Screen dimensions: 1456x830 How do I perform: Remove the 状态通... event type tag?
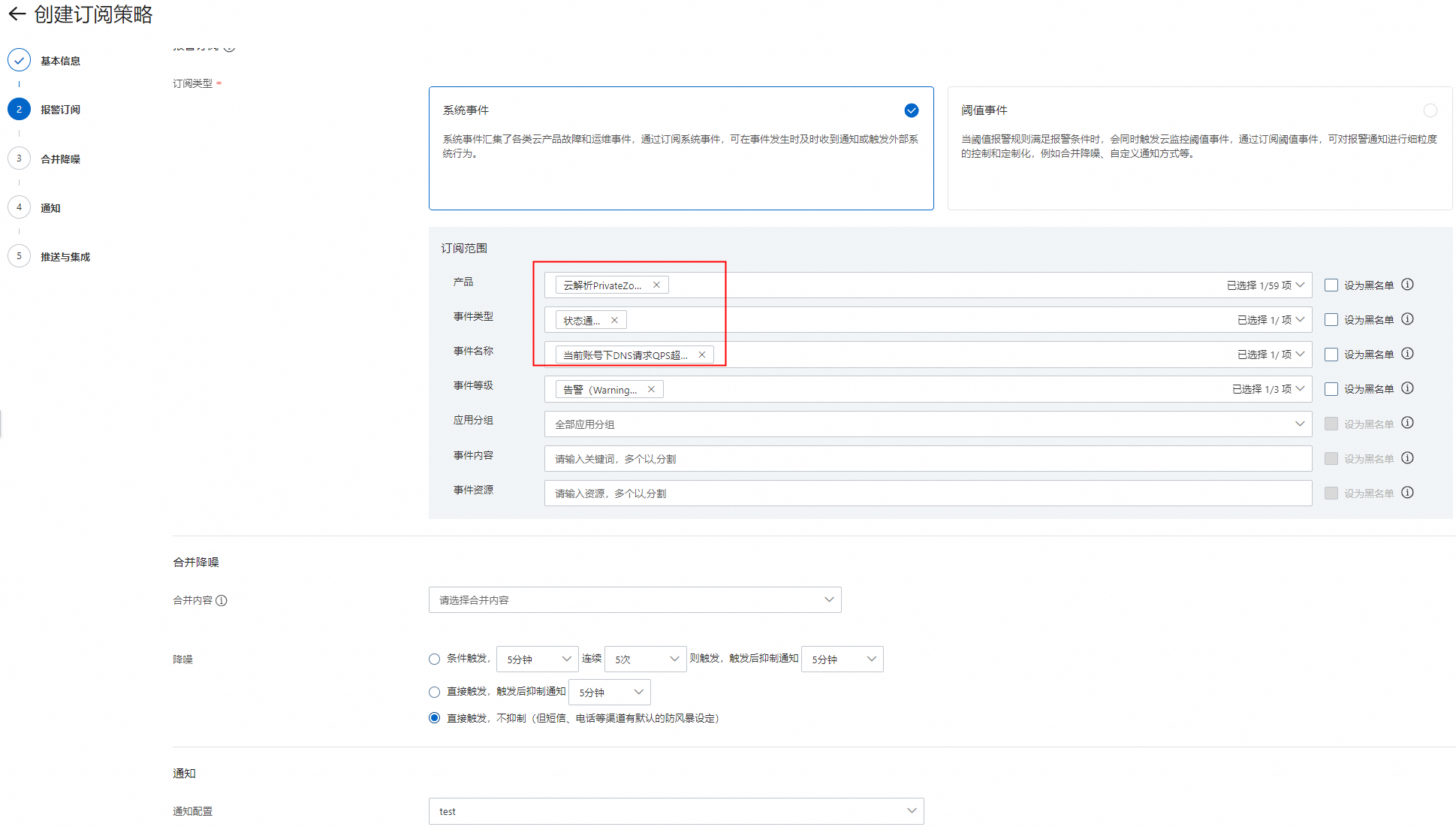click(614, 320)
